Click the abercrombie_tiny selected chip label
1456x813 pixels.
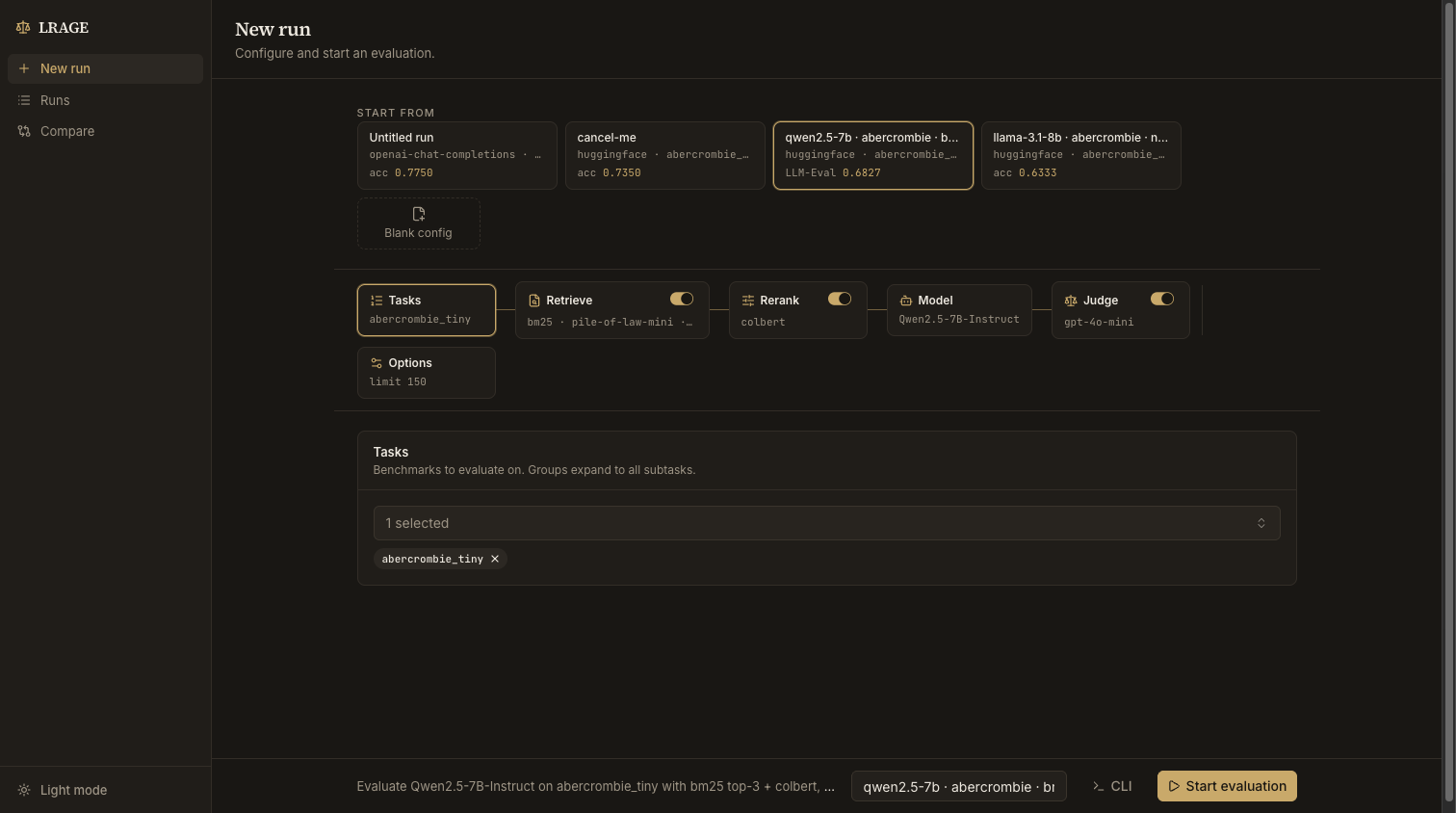coord(432,559)
